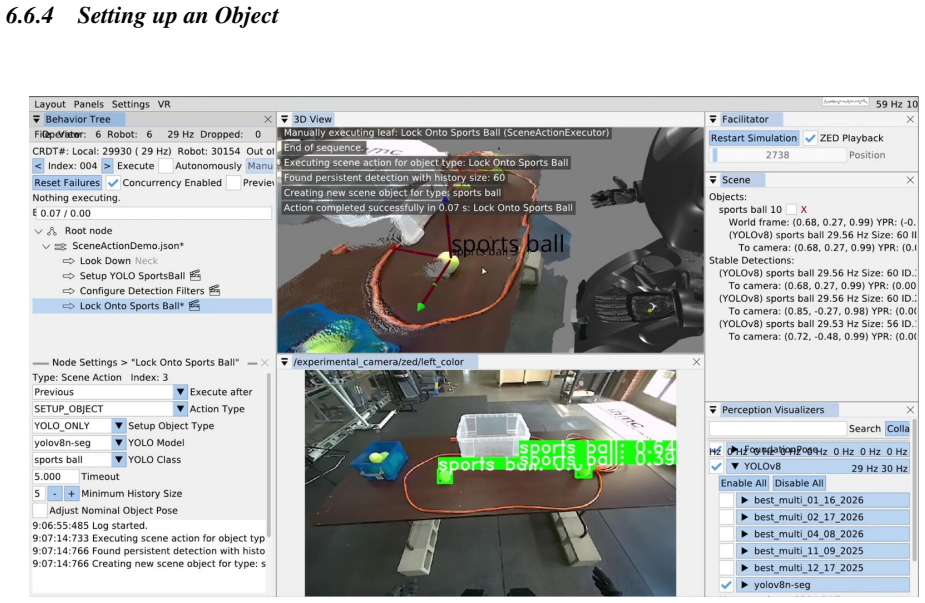Viewport: 925px width, 603px height.
Task: Collapse the YOLOv8 tree arrow
Action: click(x=735, y=466)
